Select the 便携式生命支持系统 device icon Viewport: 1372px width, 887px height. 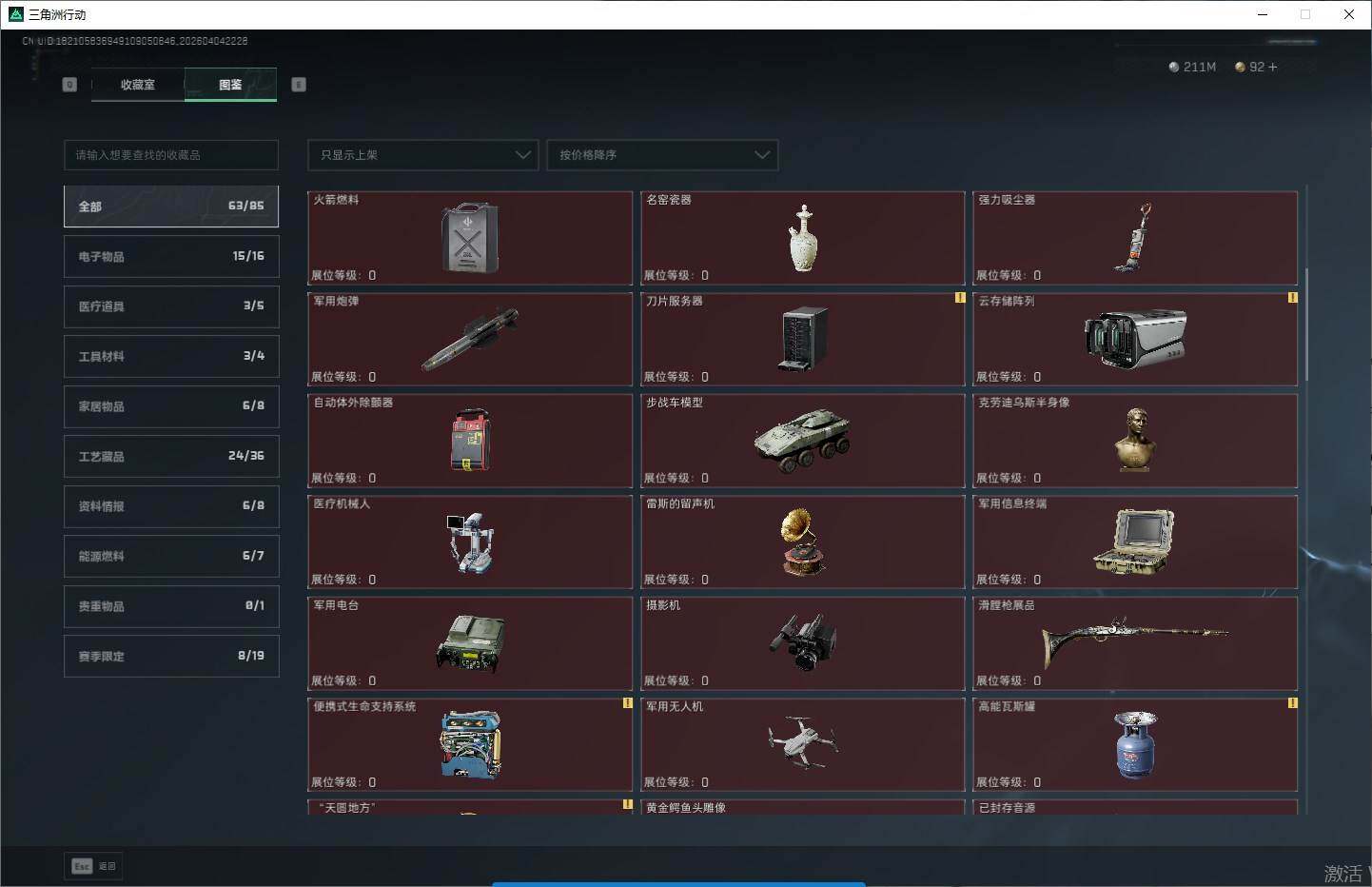[x=470, y=744]
